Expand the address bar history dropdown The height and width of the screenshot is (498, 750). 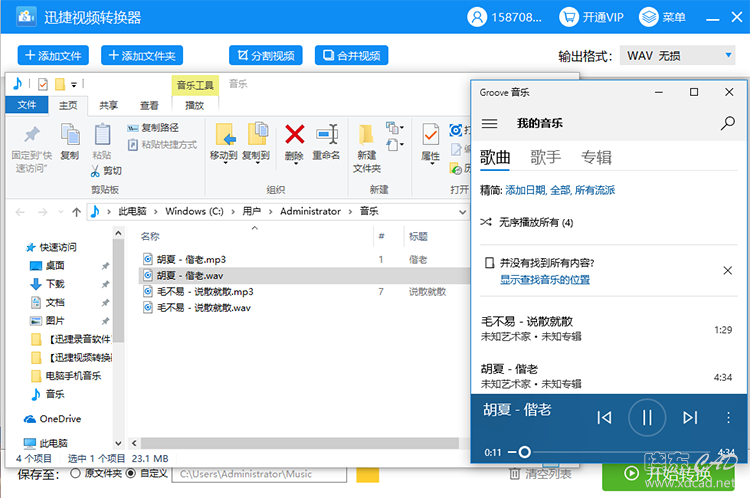[x=462, y=211]
